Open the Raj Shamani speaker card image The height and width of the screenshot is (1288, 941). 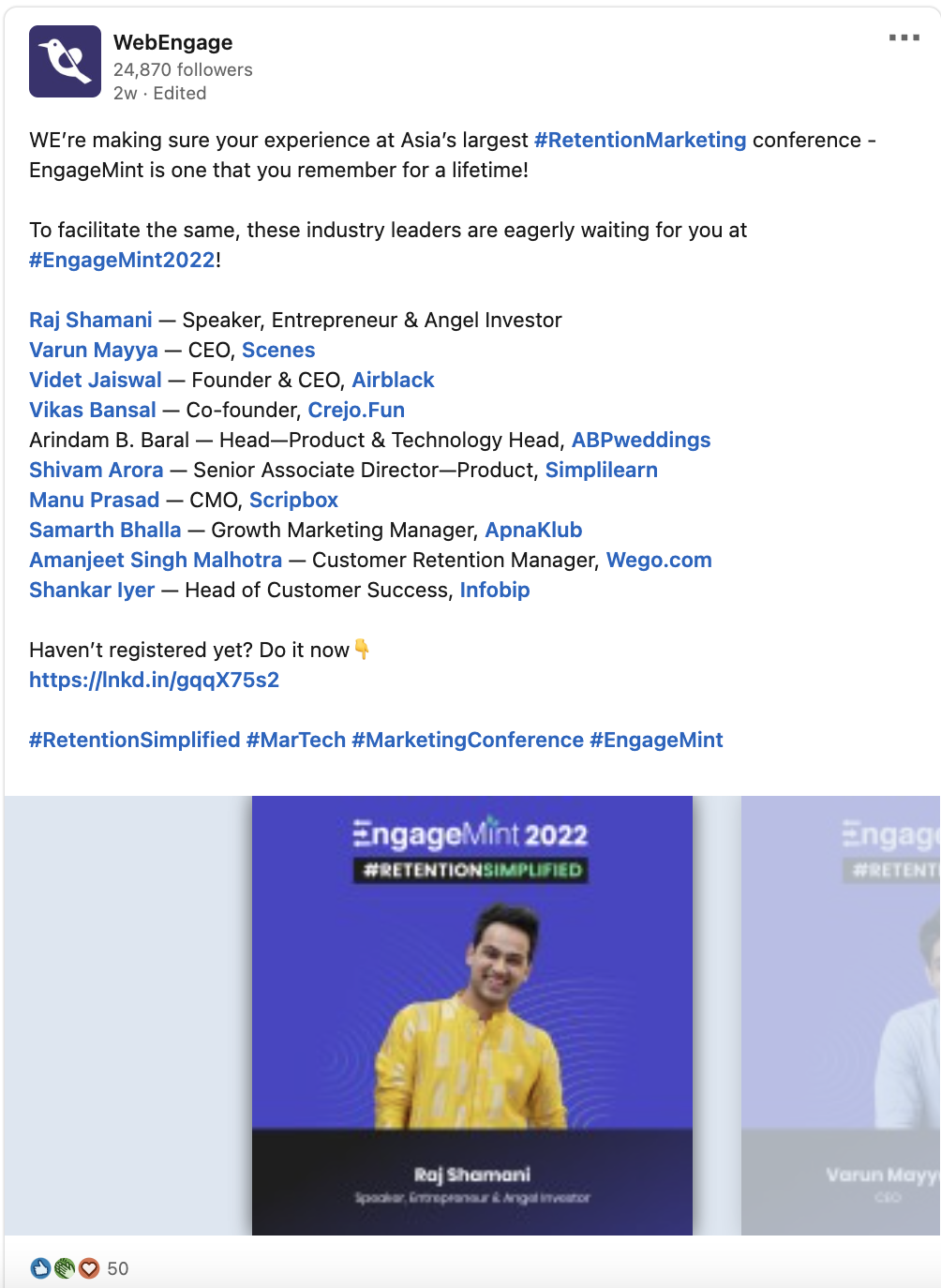[472, 1015]
